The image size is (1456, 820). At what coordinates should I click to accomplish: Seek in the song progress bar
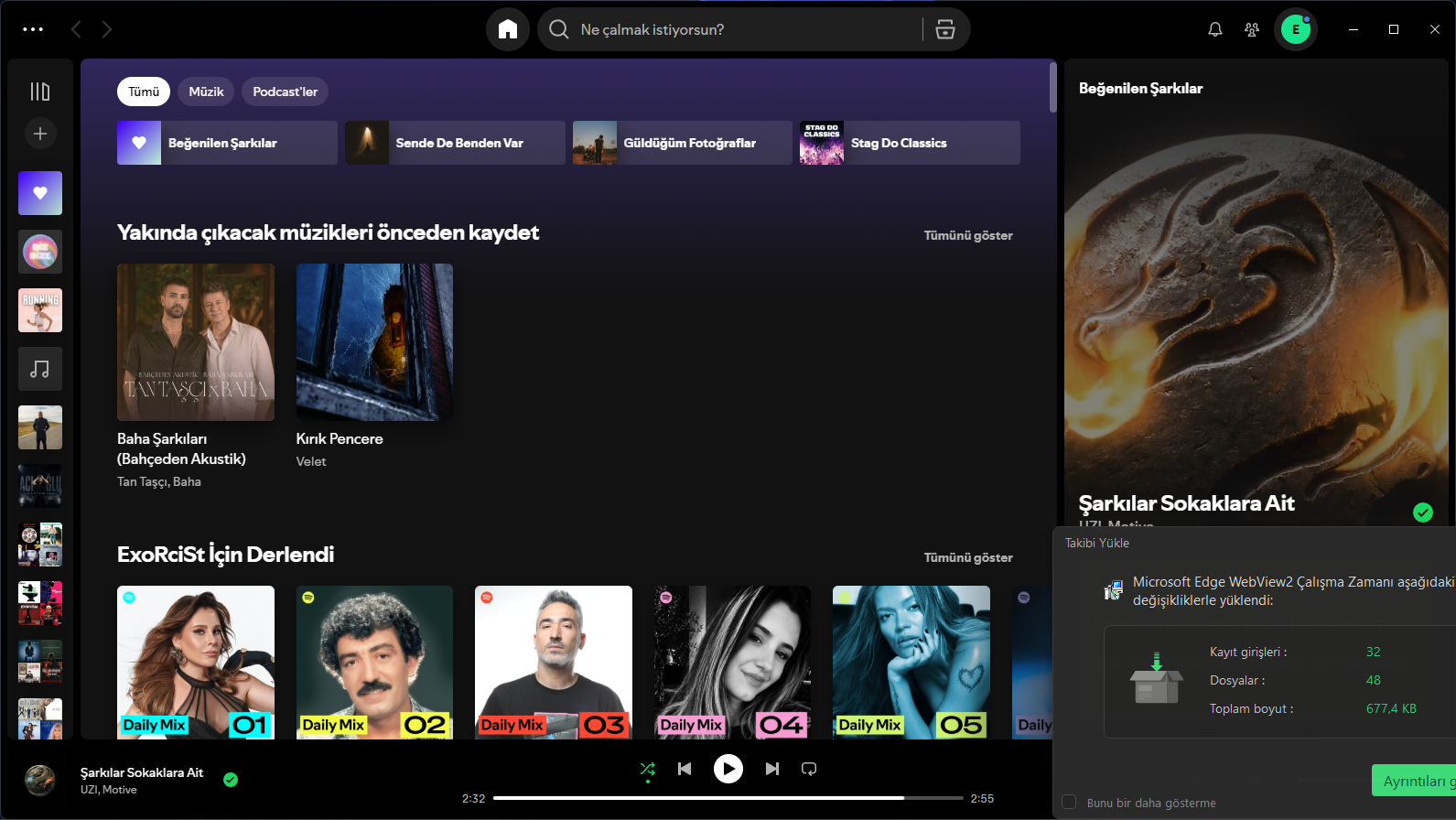point(728,798)
